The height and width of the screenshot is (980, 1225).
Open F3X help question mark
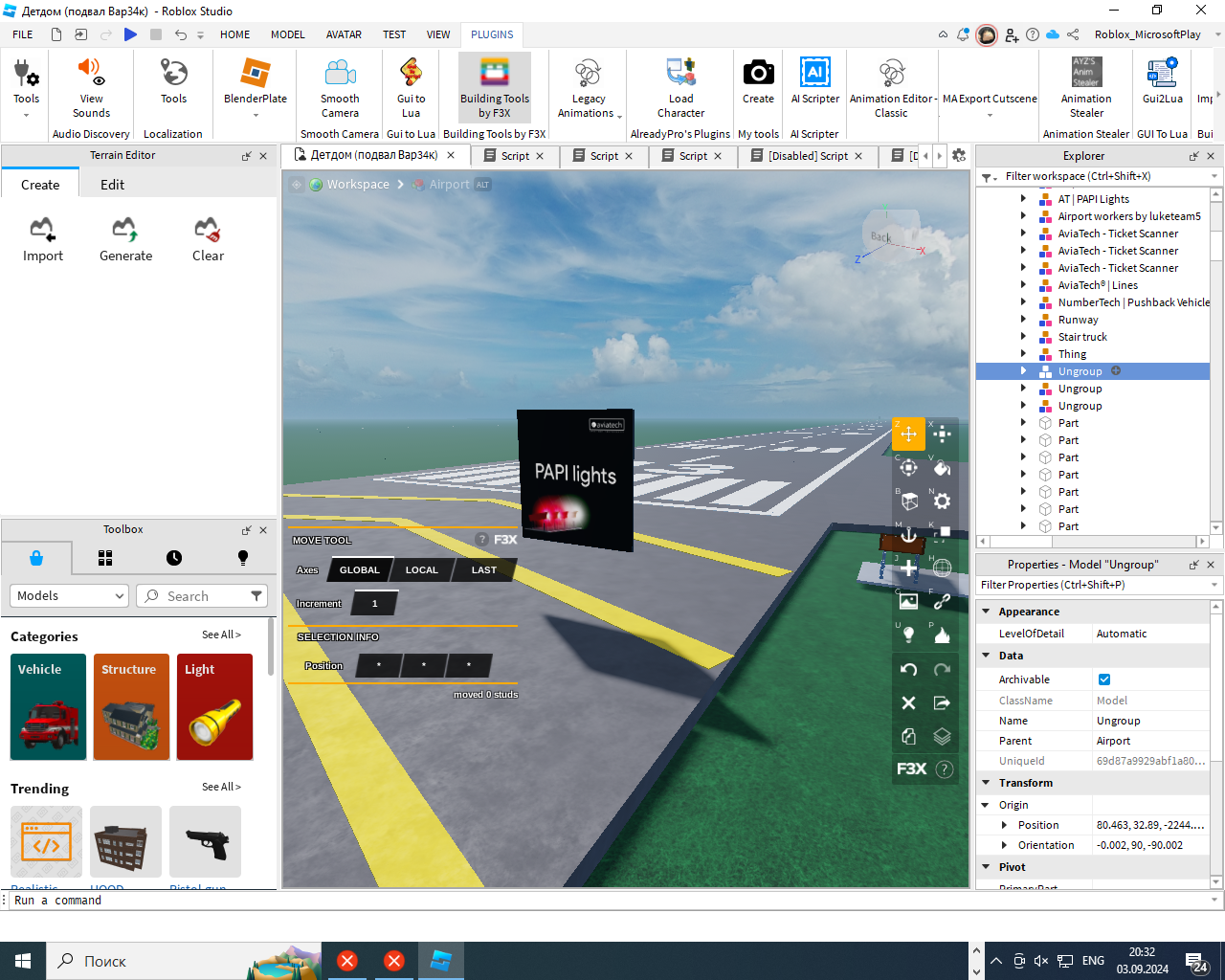tap(944, 768)
